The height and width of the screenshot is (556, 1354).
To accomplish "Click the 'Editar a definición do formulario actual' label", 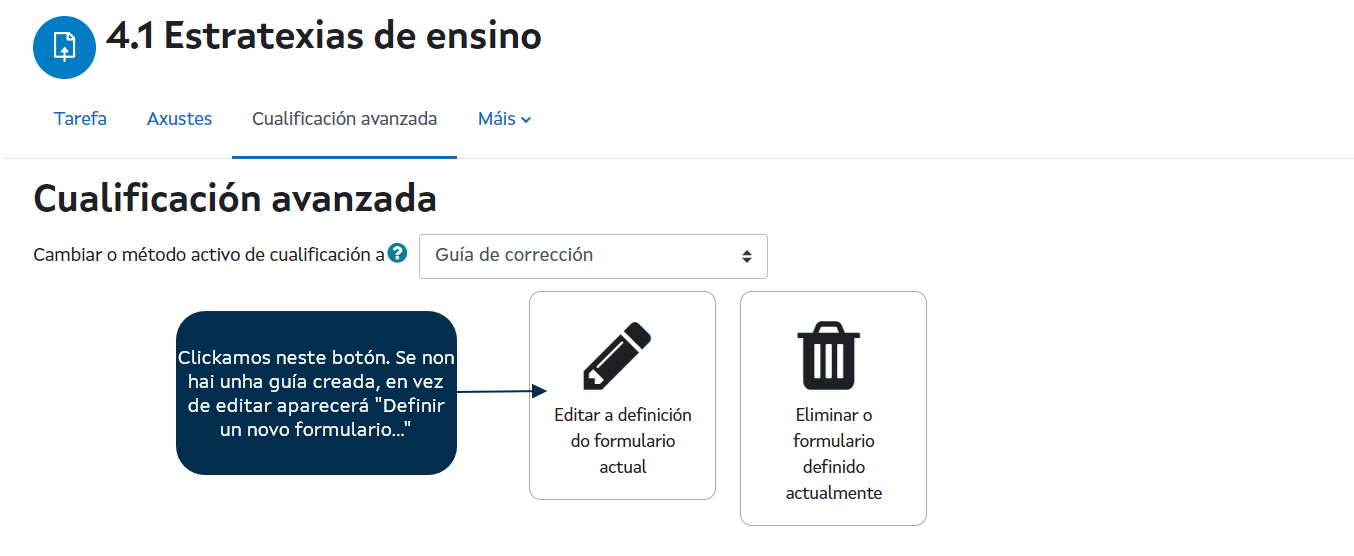I will click(x=622, y=440).
